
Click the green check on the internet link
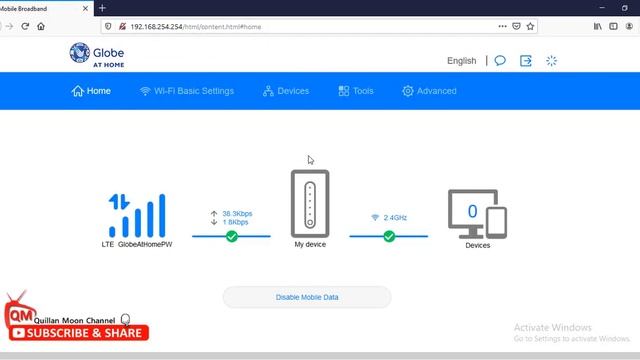pyautogui.click(x=232, y=236)
